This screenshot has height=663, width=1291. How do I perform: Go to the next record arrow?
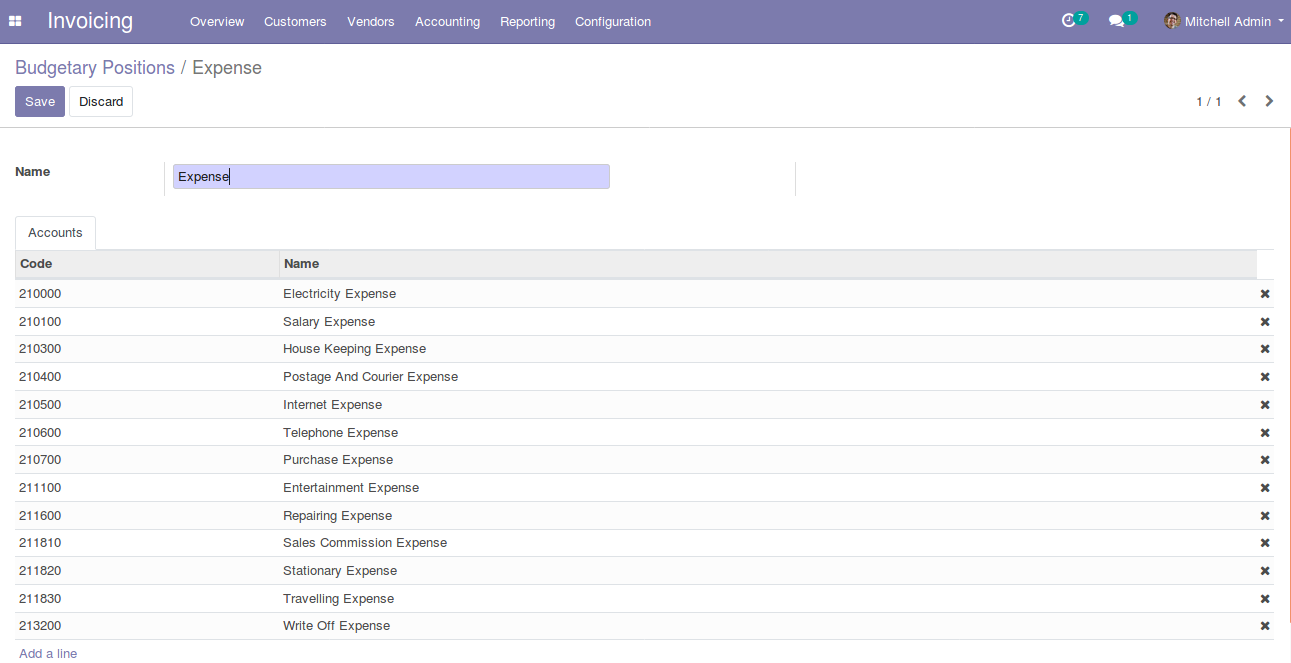(1269, 101)
